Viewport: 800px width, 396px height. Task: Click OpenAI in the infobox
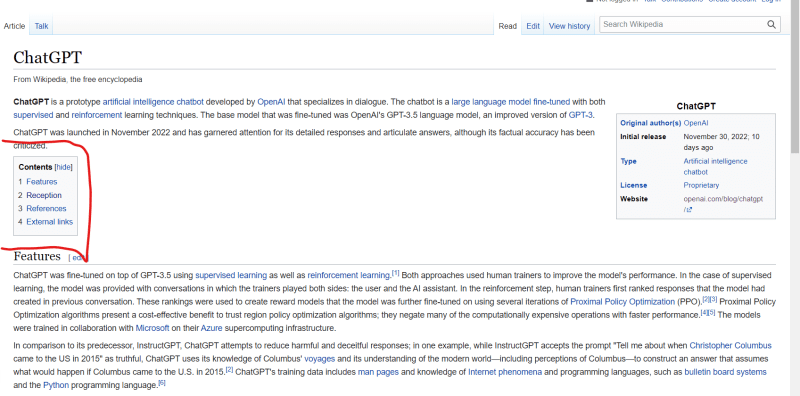click(696, 123)
